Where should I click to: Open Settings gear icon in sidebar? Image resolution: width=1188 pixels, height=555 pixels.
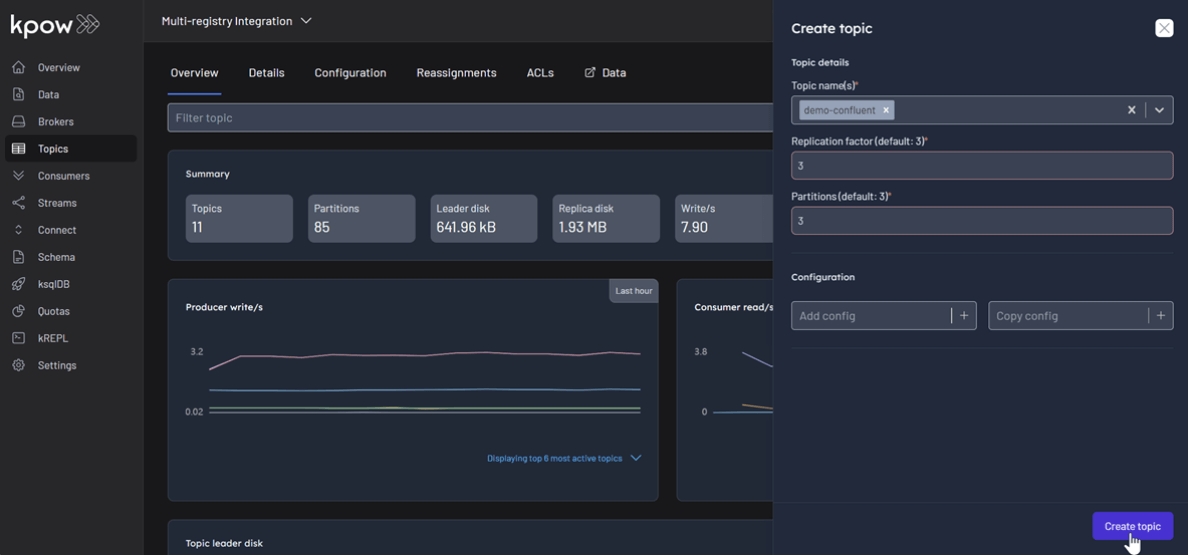pyautogui.click(x=18, y=366)
